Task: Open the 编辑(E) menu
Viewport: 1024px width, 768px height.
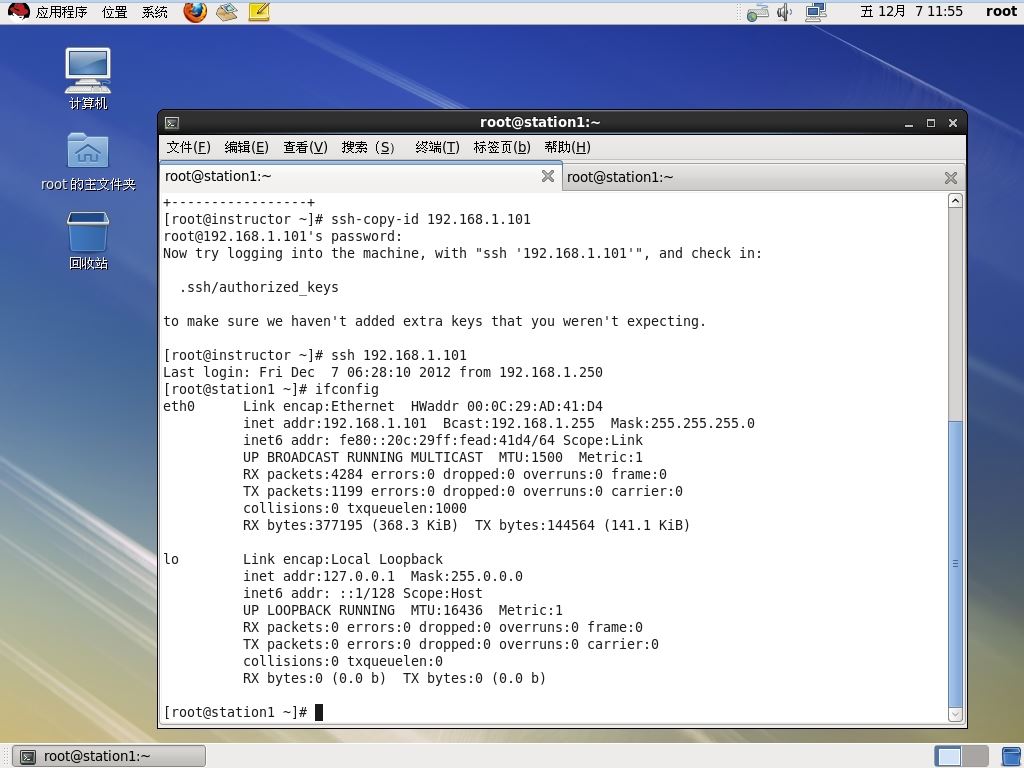Action: pyautogui.click(x=246, y=147)
